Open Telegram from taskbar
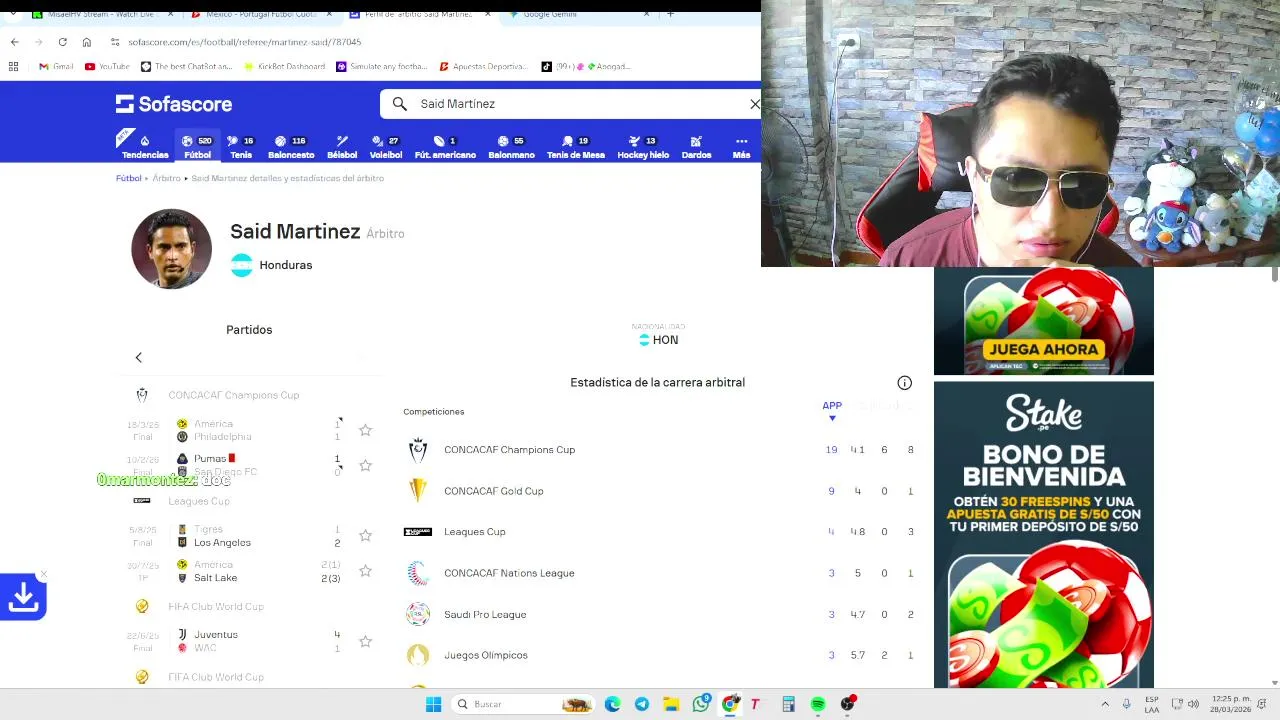 point(642,704)
